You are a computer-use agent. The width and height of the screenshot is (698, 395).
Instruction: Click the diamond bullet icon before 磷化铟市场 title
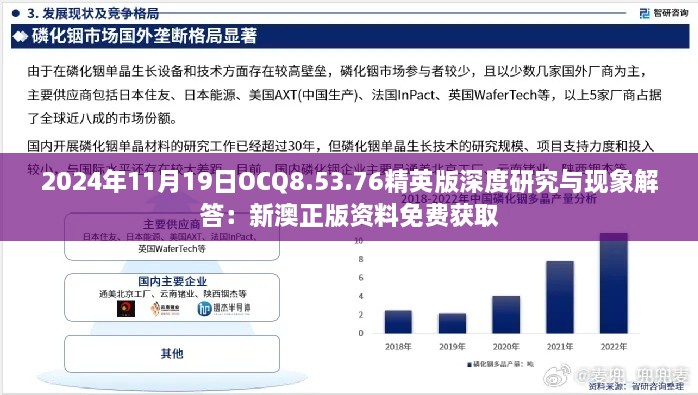[20, 37]
